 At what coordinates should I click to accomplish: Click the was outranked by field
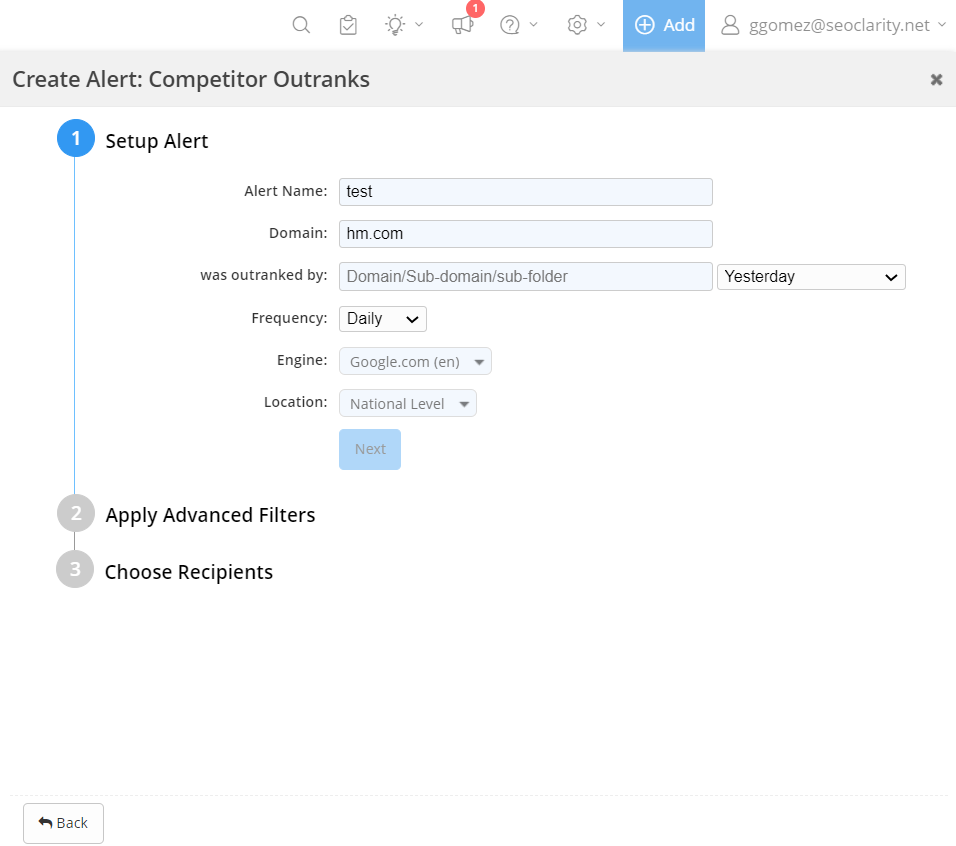525,277
